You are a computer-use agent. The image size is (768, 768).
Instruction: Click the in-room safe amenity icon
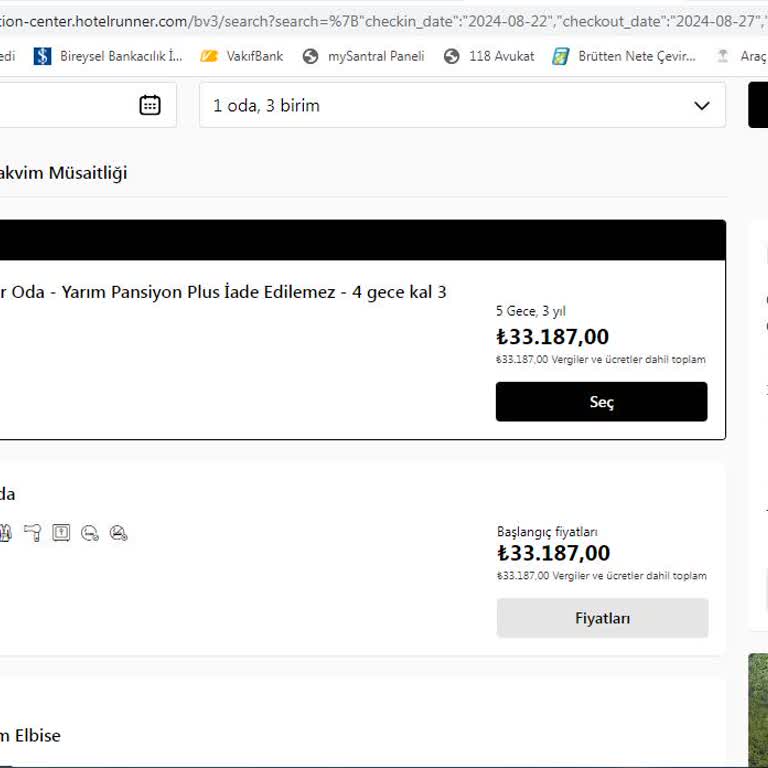61,533
